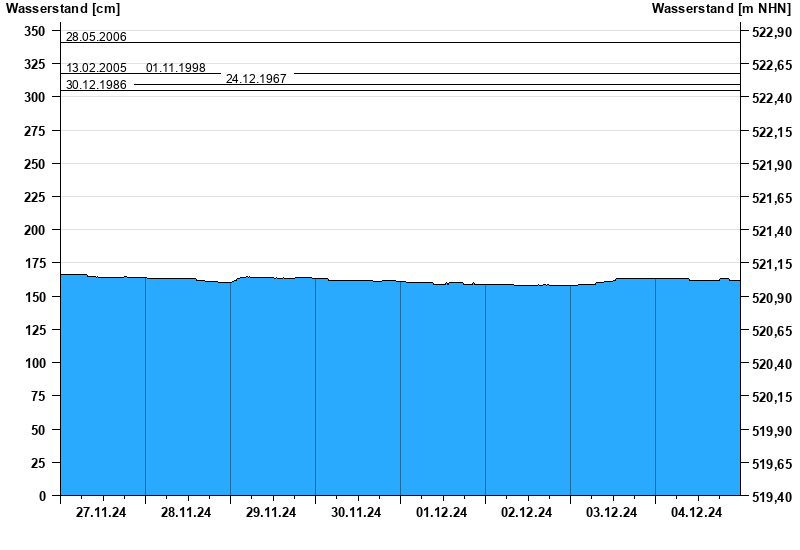The width and height of the screenshot is (800, 550).
Task: Click the Wasserstand [cm] axis title
Action: [63, 9]
